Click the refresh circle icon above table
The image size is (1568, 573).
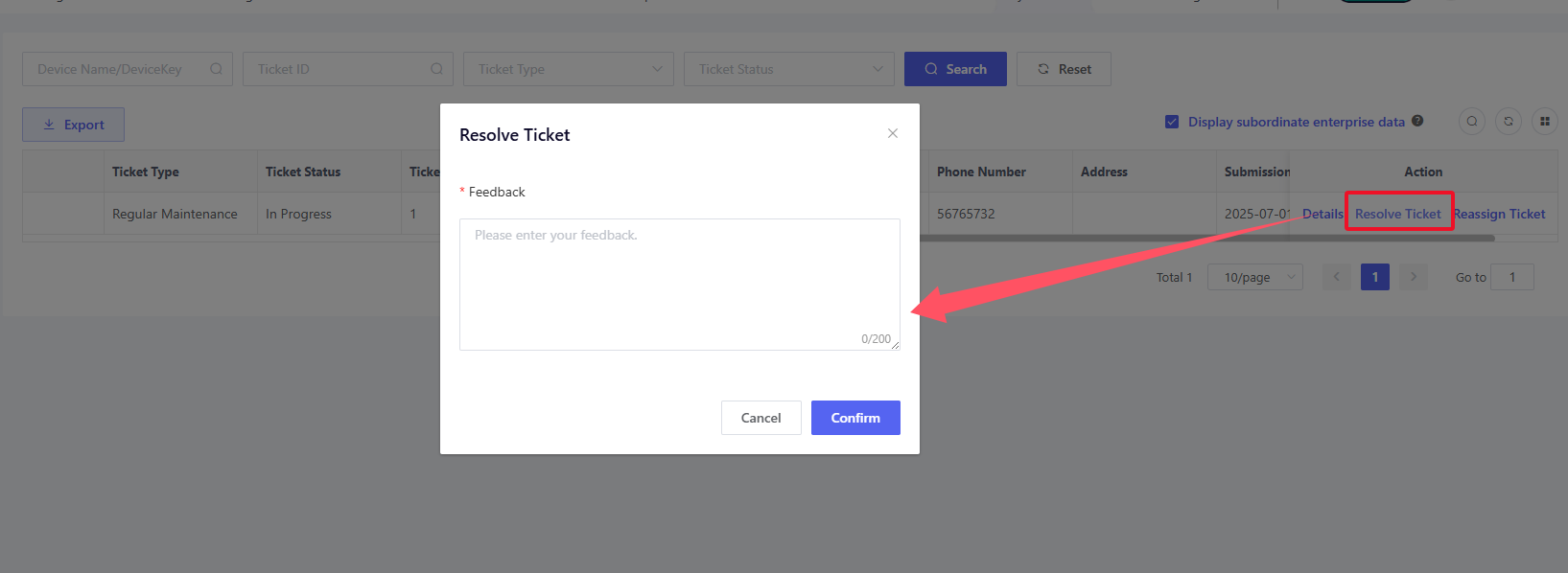[1509, 122]
